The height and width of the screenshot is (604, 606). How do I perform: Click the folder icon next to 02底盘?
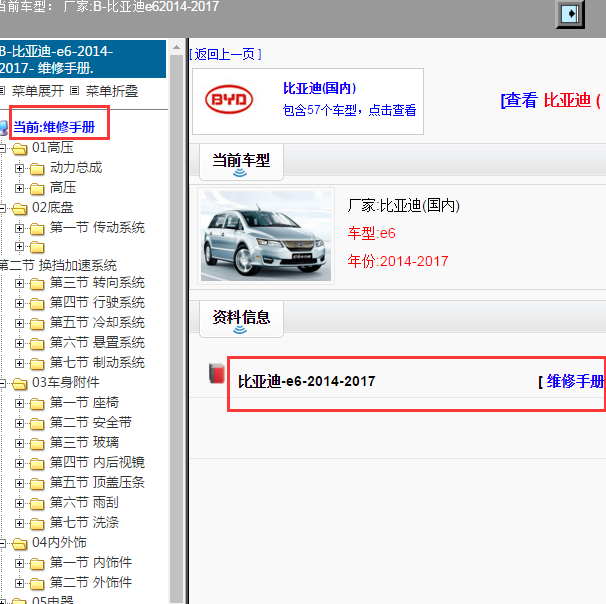(20, 209)
